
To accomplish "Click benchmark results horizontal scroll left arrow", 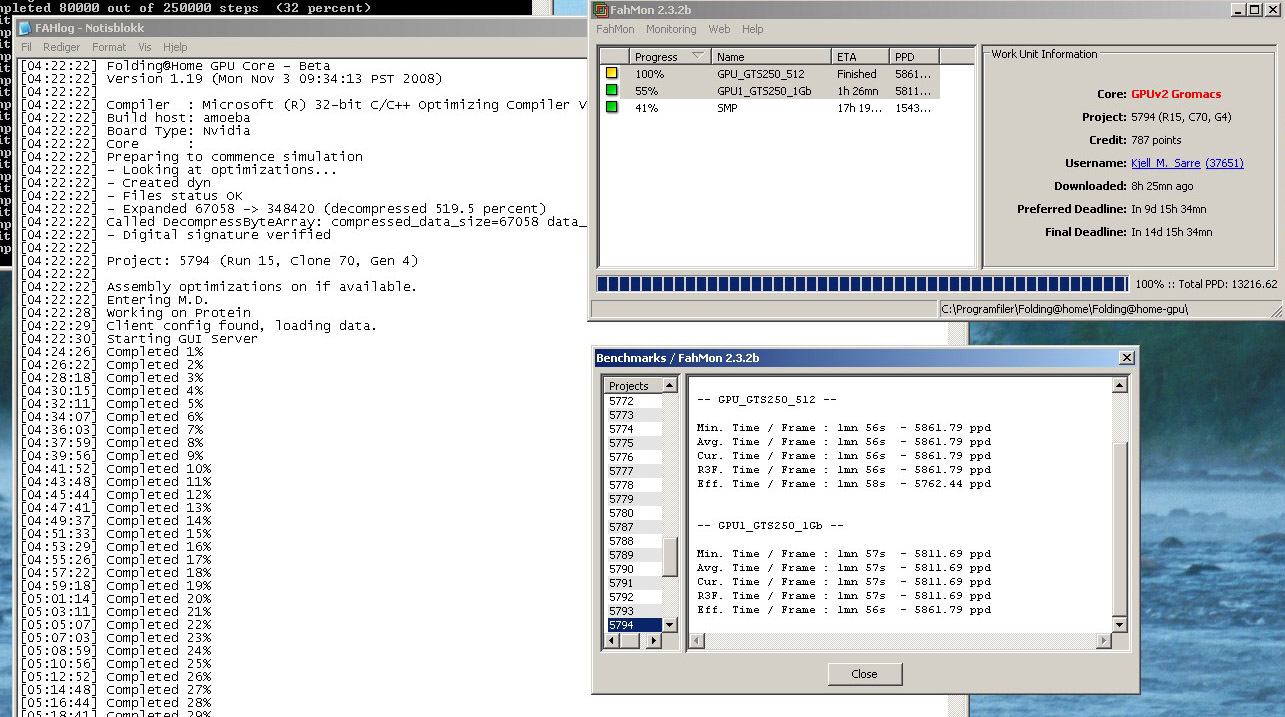I will 696,640.
